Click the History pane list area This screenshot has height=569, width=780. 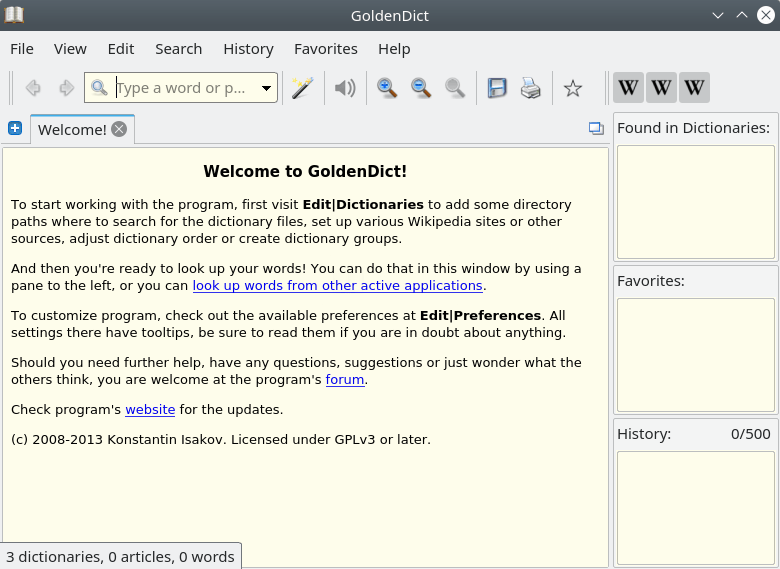(x=696, y=507)
